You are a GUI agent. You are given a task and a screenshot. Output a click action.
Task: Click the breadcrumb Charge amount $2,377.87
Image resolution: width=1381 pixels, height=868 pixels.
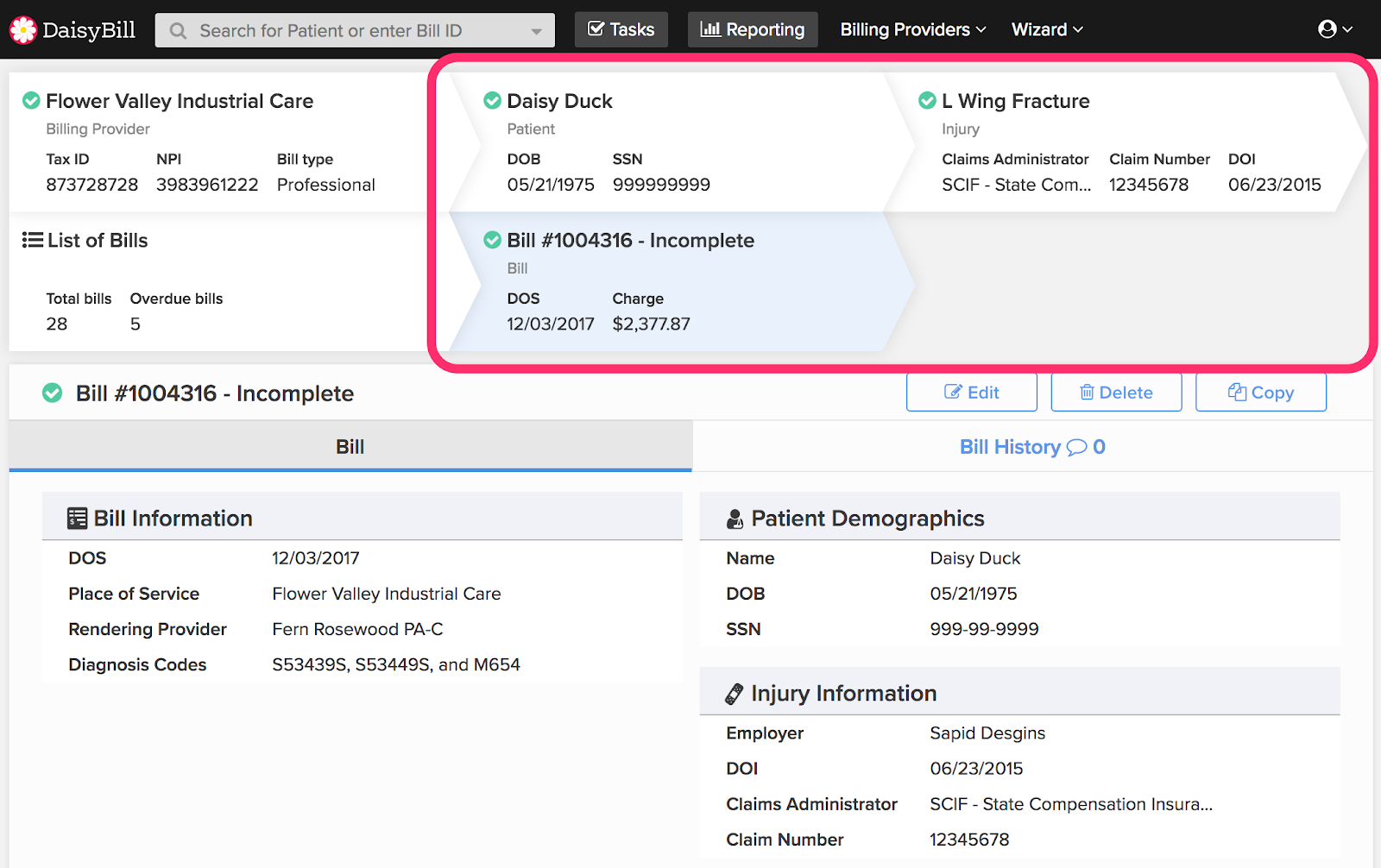tap(652, 324)
